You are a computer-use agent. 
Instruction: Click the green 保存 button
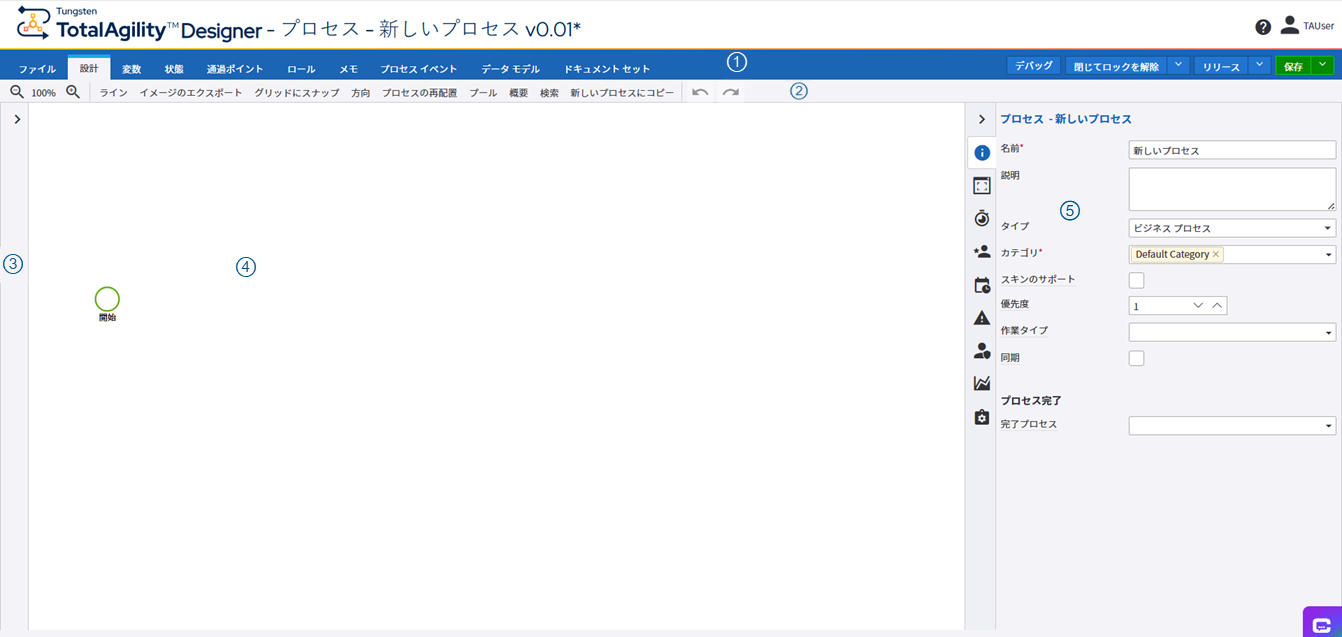(1293, 63)
